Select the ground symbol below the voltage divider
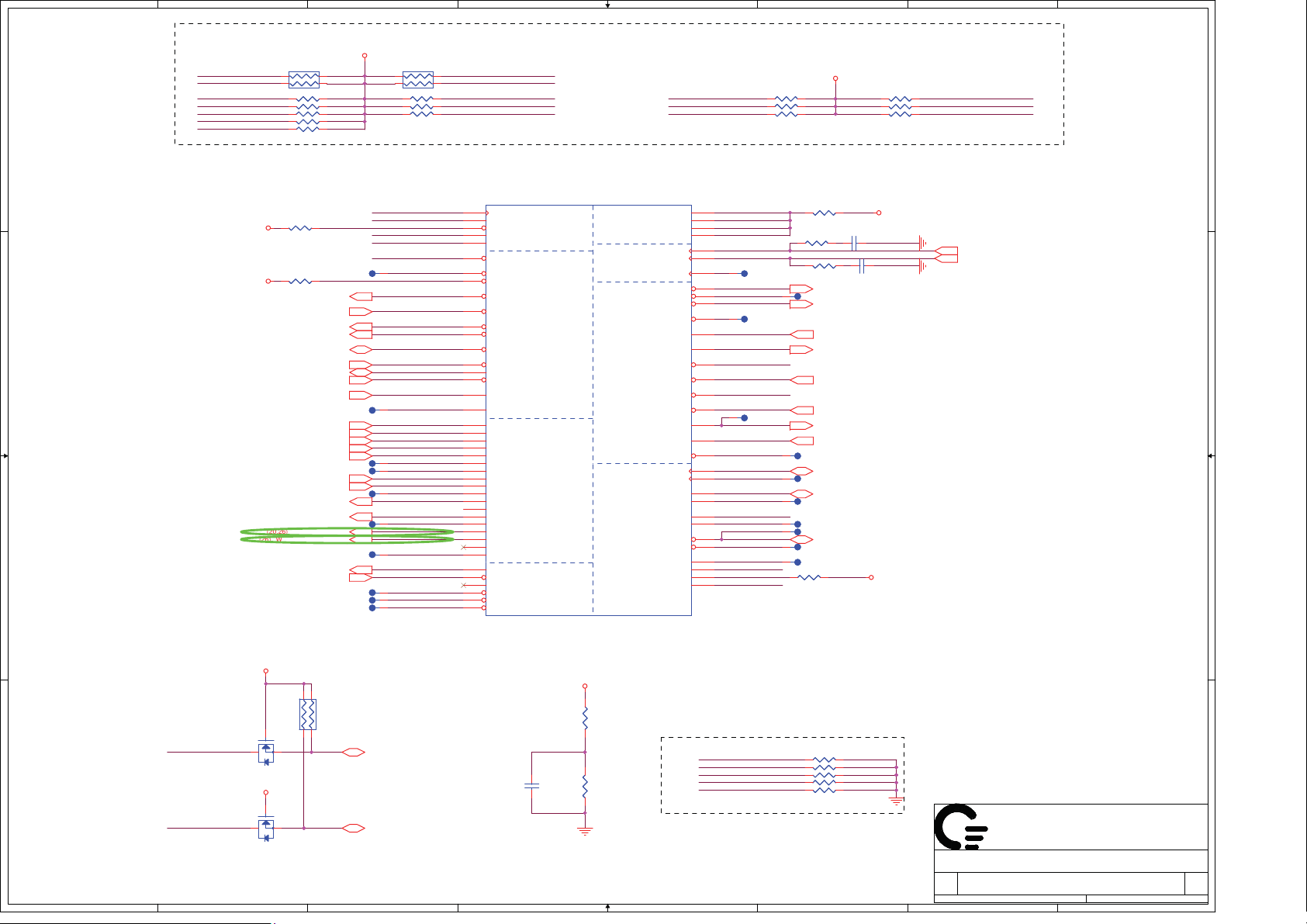 tap(585, 831)
